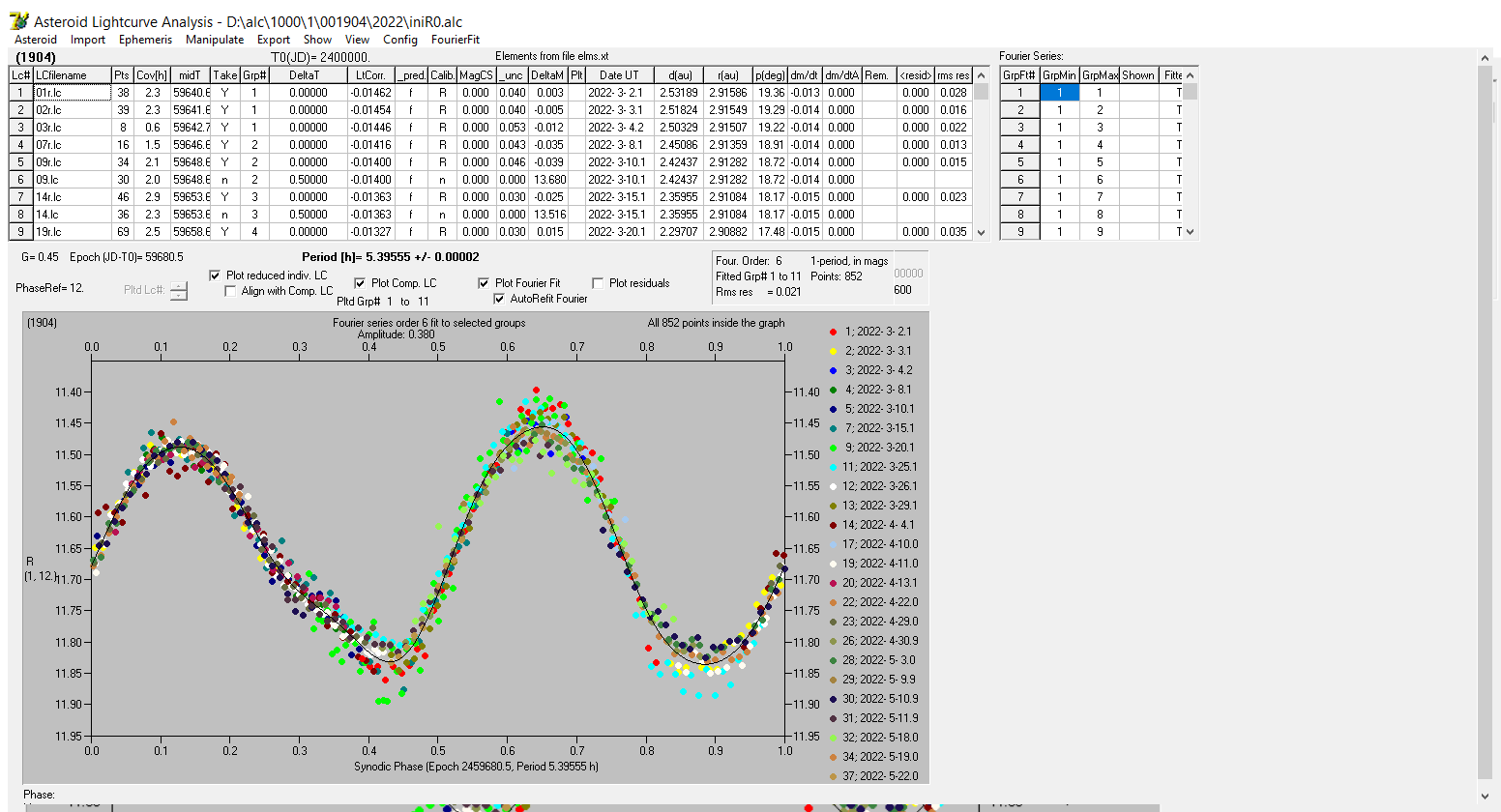Click the PhaseRef= 12. label
The height and width of the screenshot is (812, 1501).
click(49, 288)
